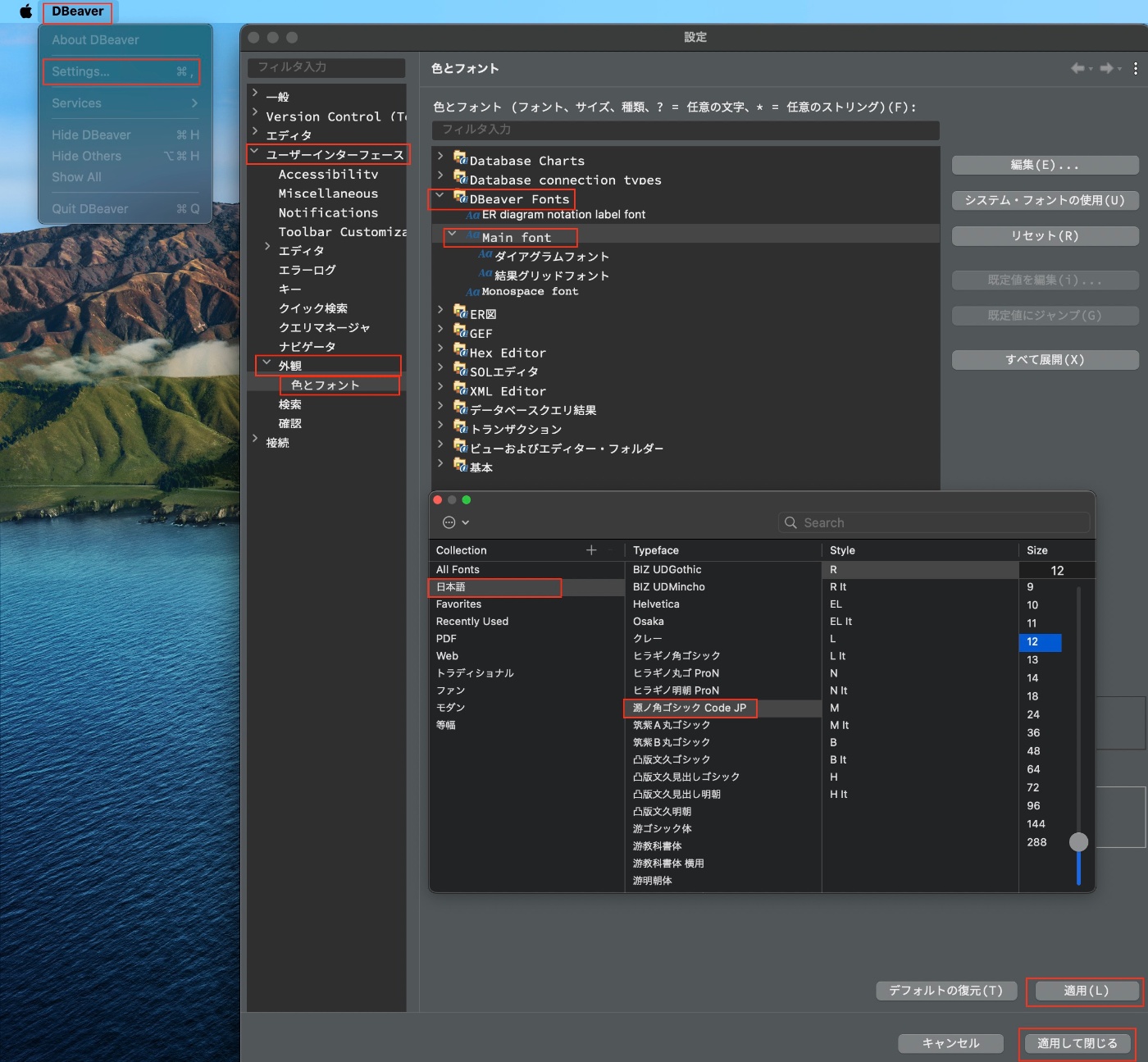This screenshot has height=1062, width=1148.
Task: Click the ビューおよびエディター・フォルダー folder icon
Action: click(x=460, y=445)
